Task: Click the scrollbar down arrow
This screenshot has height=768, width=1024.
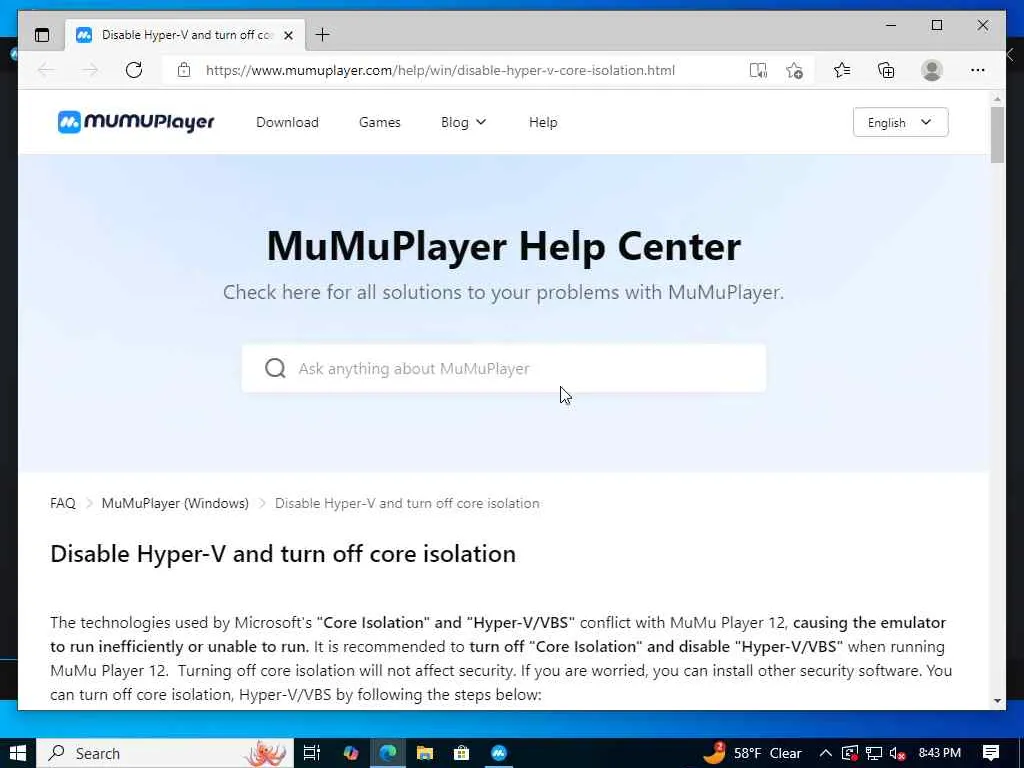Action: [997, 701]
